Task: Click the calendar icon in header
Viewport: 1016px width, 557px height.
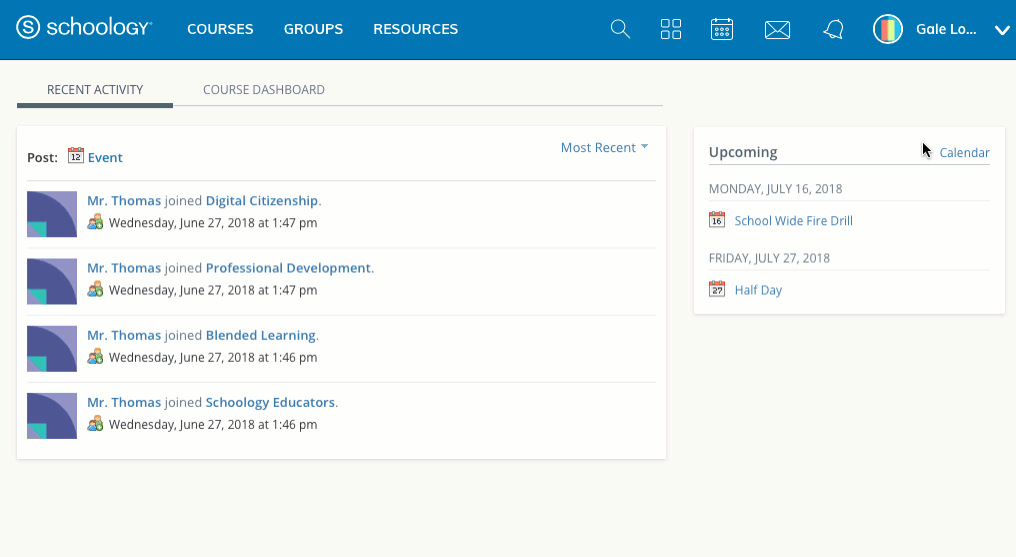Action: coord(722,29)
